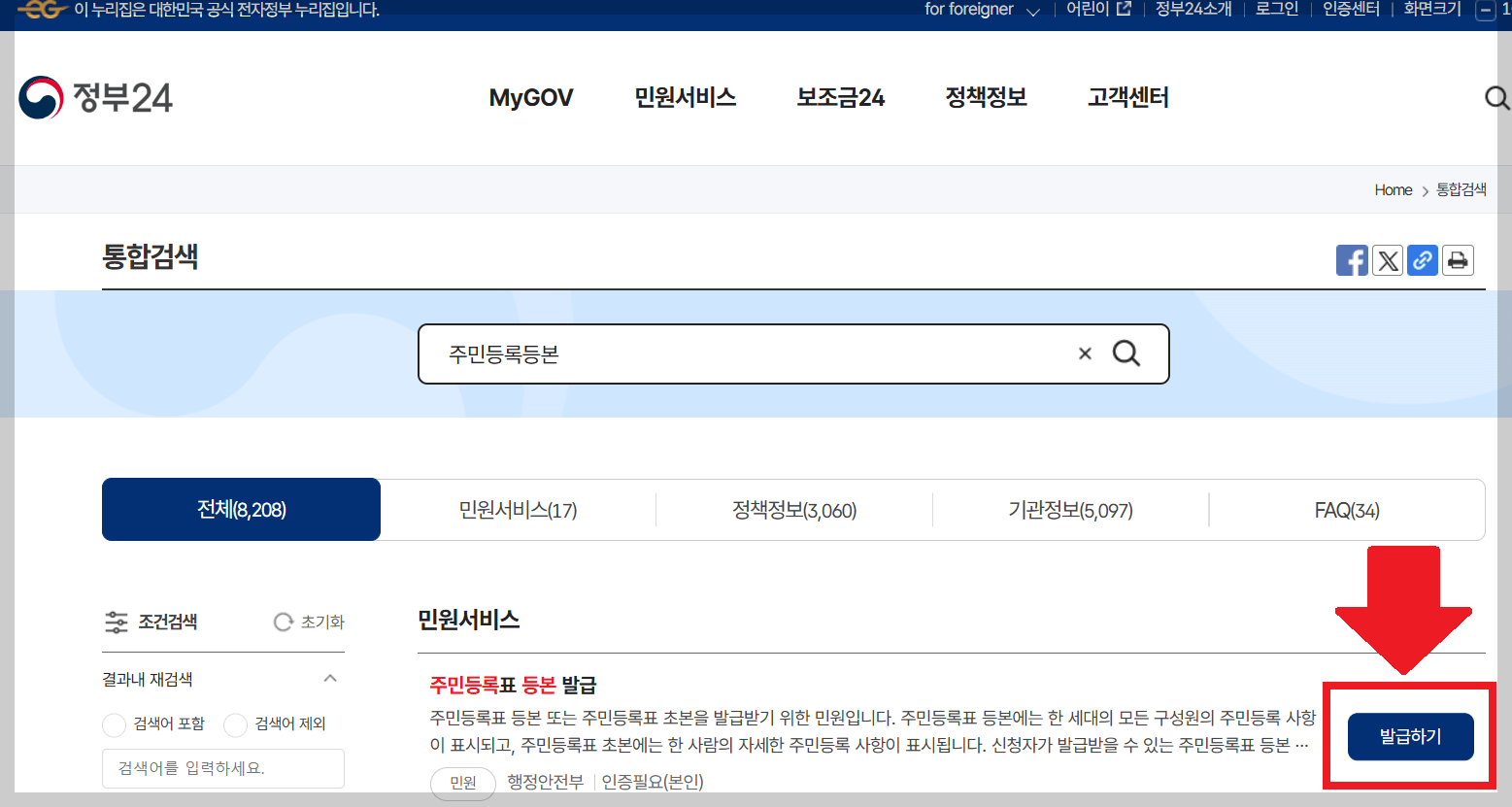Image resolution: width=1512 pixels, height=807 pixels.
Task: Open the 주민등록표 등본 발급 link
Action: pos(514,685)
